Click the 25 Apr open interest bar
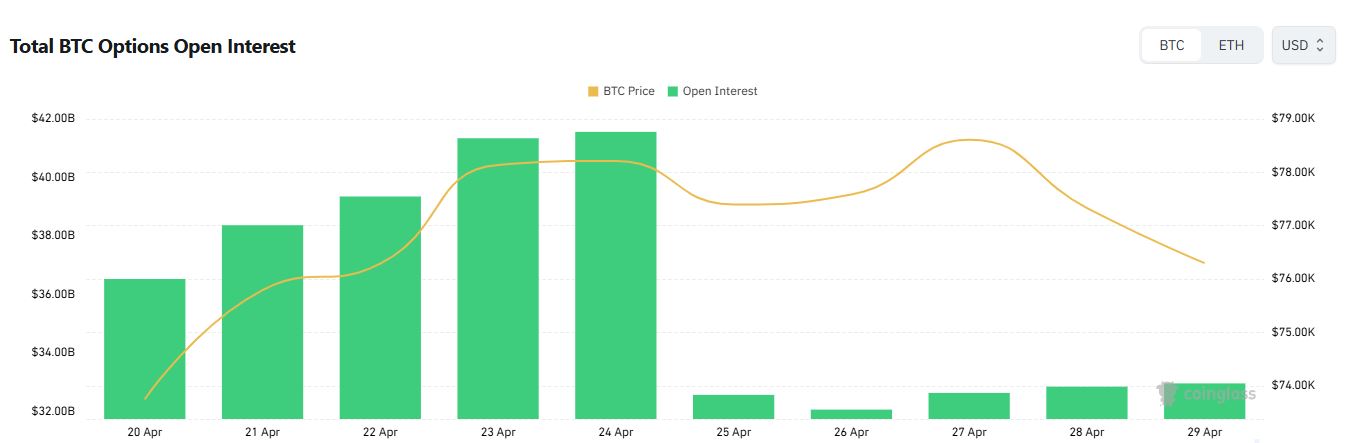Image resolution: width=1352 pixels, height=443 pixels. point(733,406)
